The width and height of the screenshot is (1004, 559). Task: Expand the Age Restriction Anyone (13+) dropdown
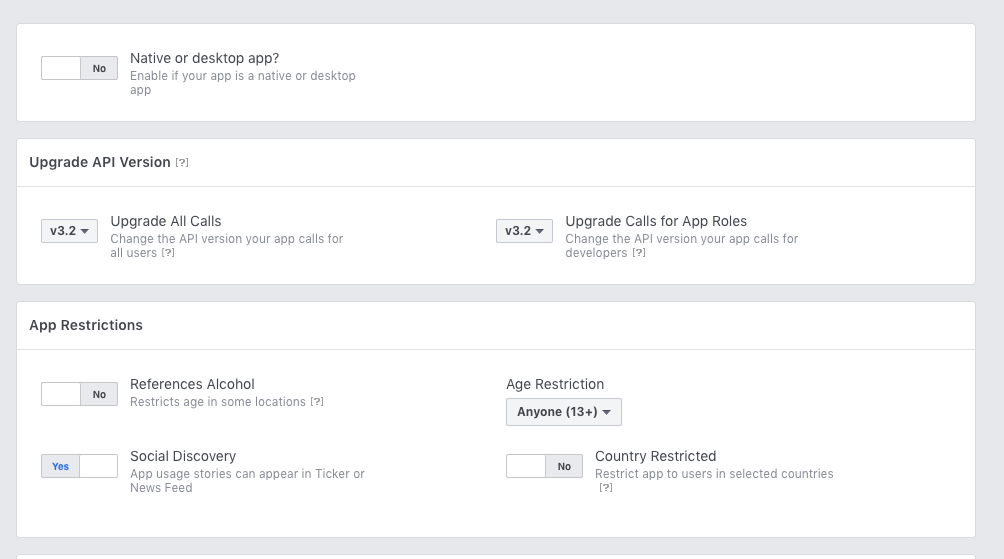click(564, 412)
